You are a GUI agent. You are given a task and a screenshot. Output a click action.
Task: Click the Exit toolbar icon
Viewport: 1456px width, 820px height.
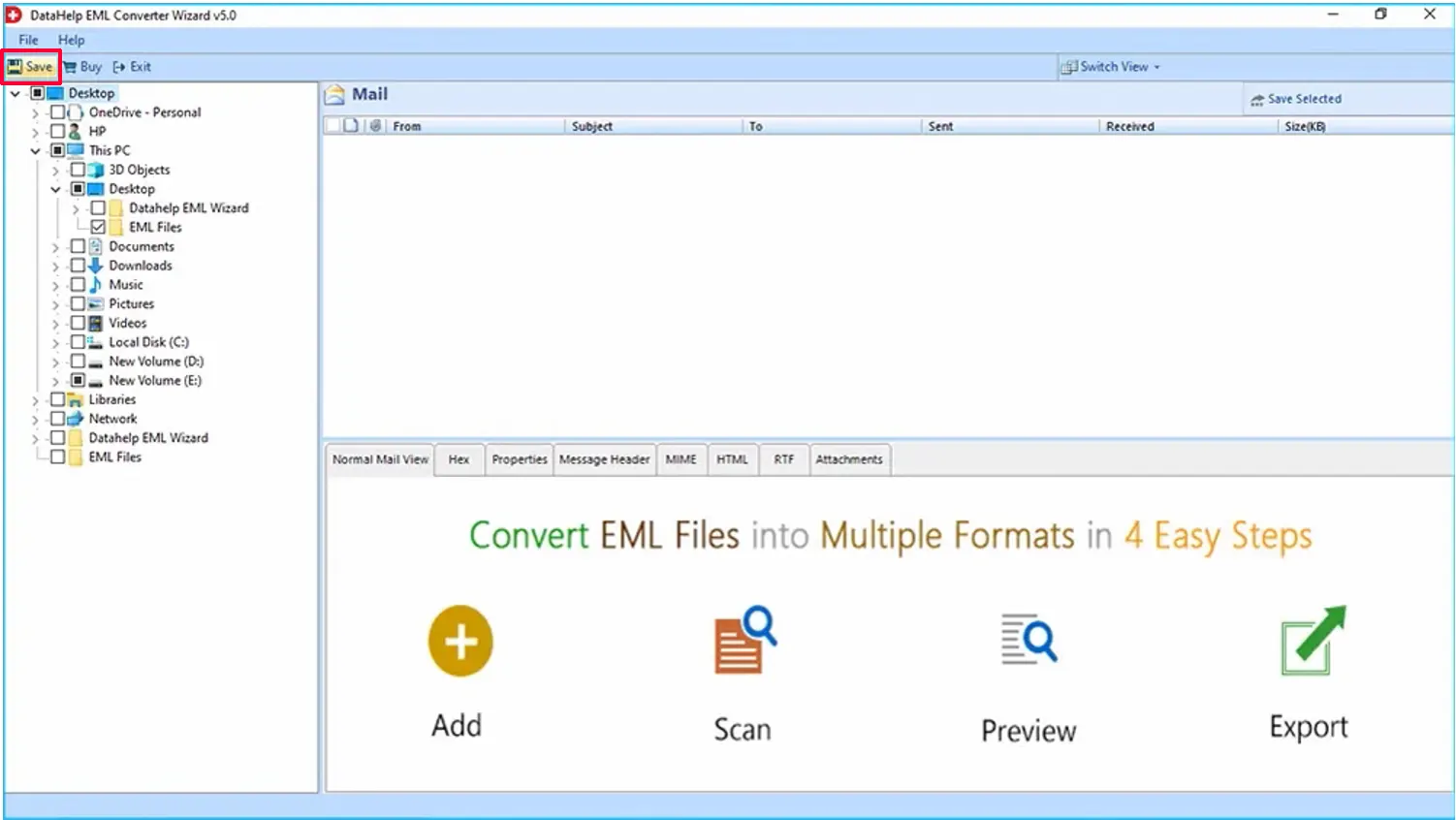point(119,67)
